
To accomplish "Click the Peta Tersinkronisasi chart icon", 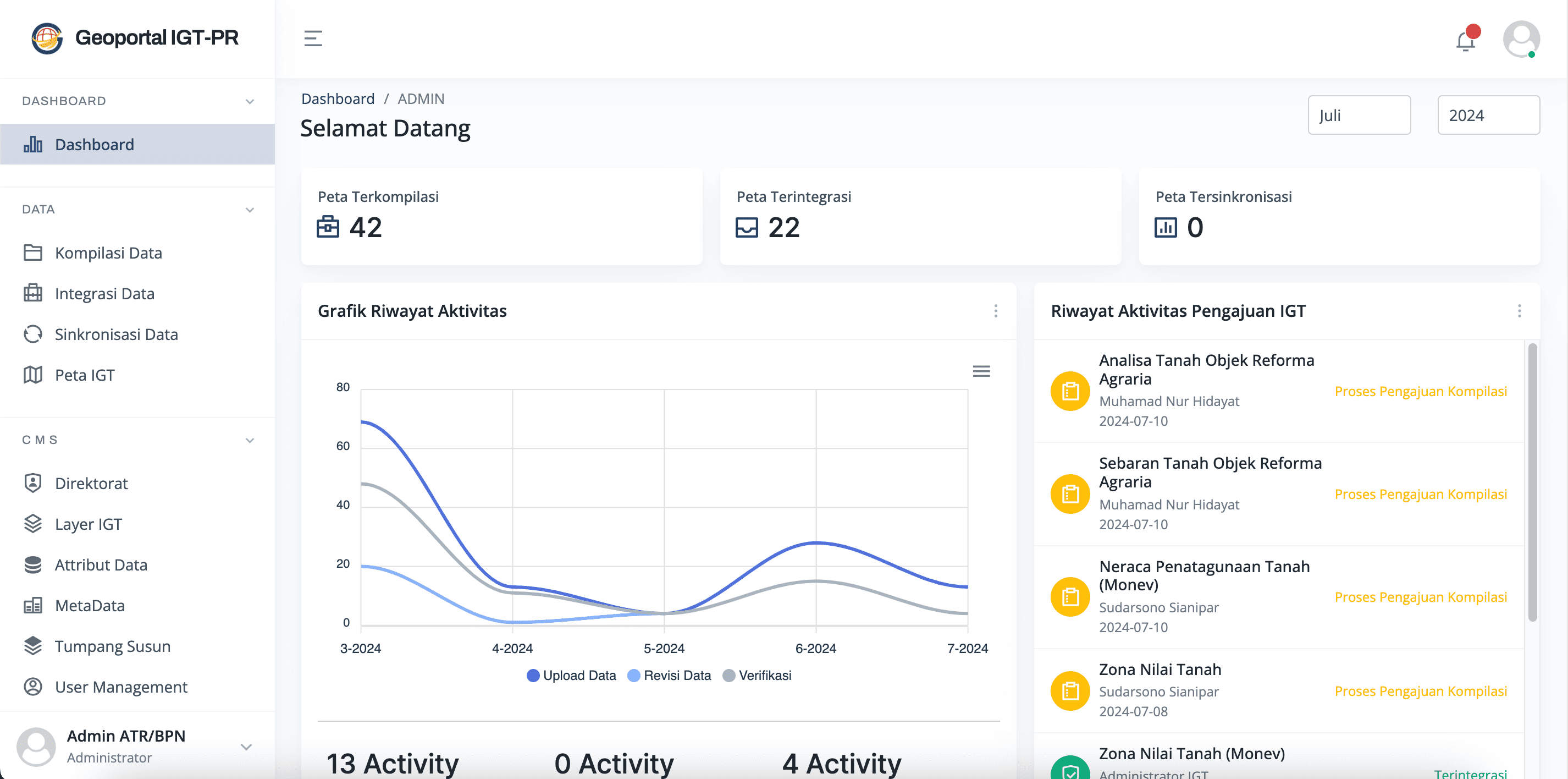I will click(x=1166, y=228).
